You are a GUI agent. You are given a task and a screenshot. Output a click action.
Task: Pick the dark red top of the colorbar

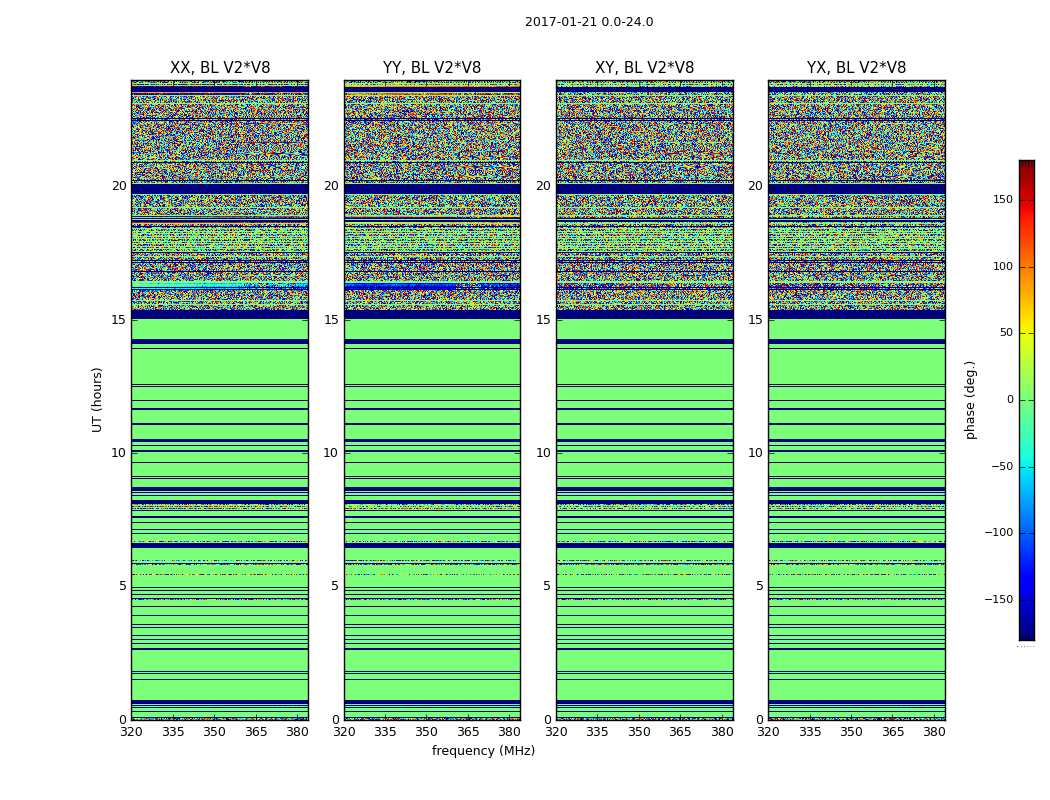(1026, 165)
